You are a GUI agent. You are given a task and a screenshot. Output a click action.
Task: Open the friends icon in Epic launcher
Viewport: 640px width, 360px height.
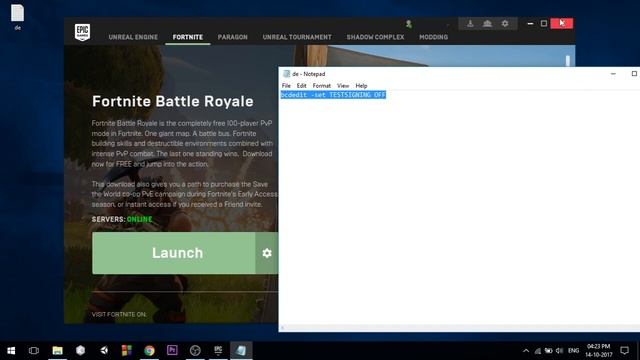coord(487,24)
